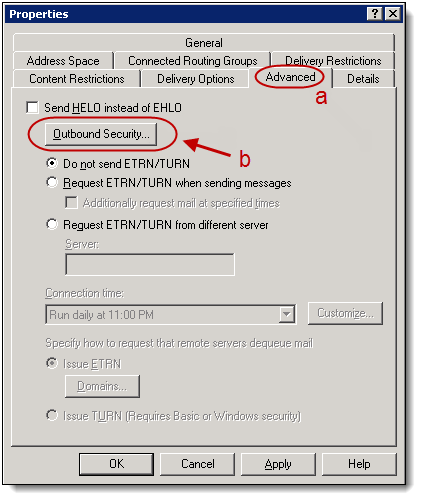Open the Address Space tab
Image resolution: width=423 pixels, height=502 pixels.
[63, 61]
